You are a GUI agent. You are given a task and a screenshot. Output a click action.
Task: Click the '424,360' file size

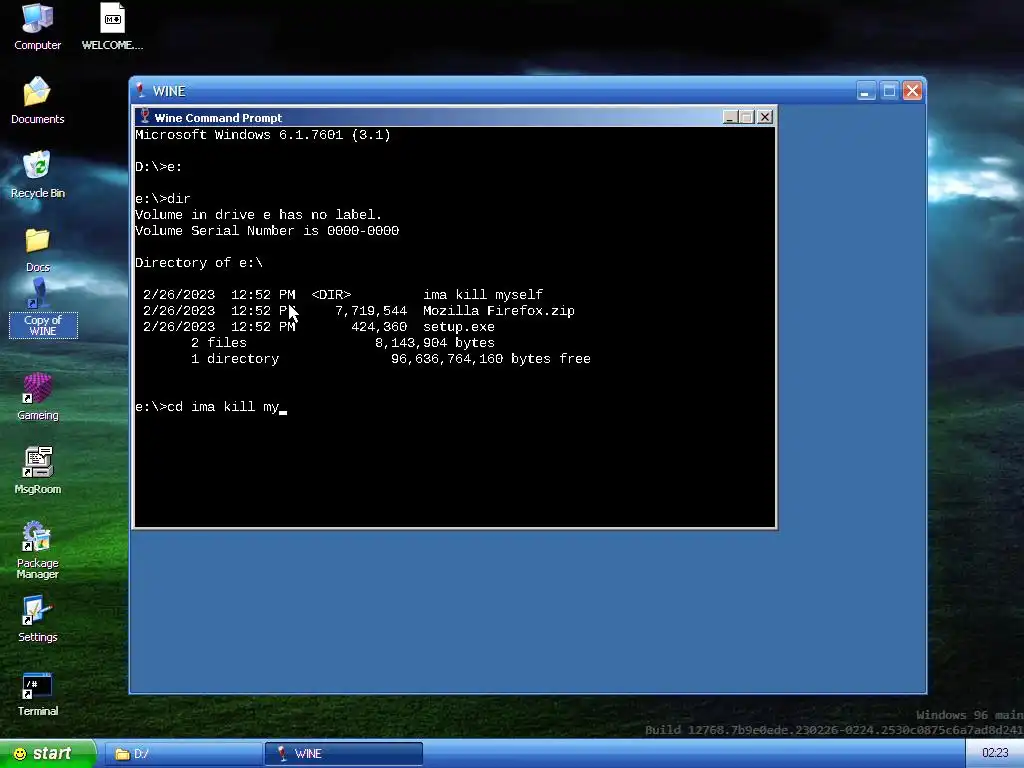click(379, 327)
